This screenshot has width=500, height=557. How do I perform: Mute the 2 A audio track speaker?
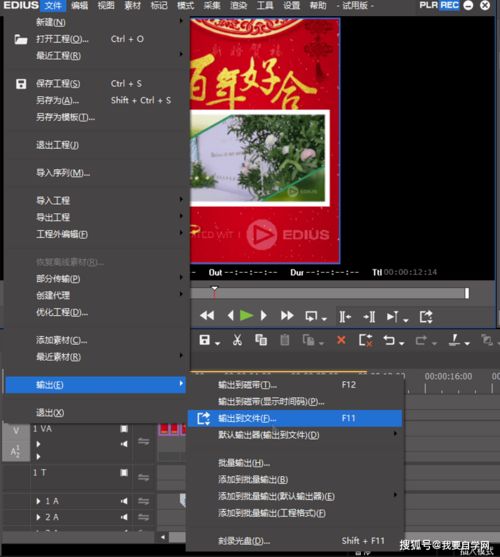click(x=124, y=517)
